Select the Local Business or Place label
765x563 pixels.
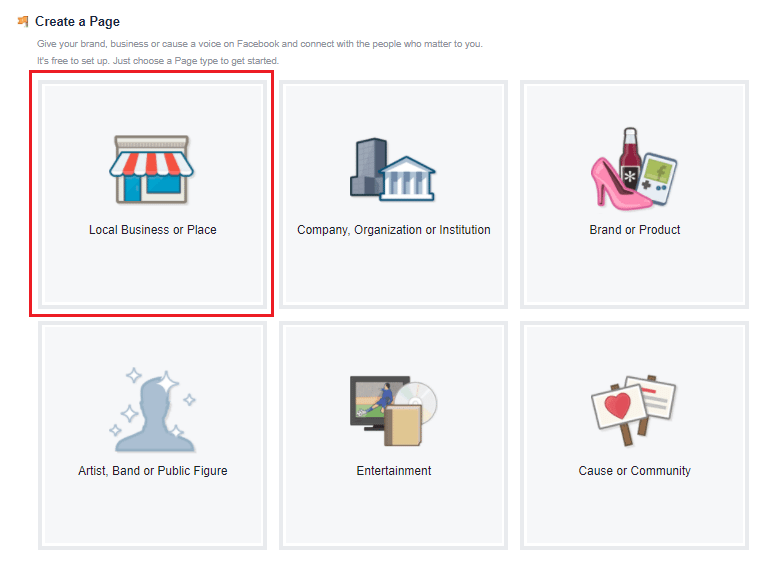153,230
